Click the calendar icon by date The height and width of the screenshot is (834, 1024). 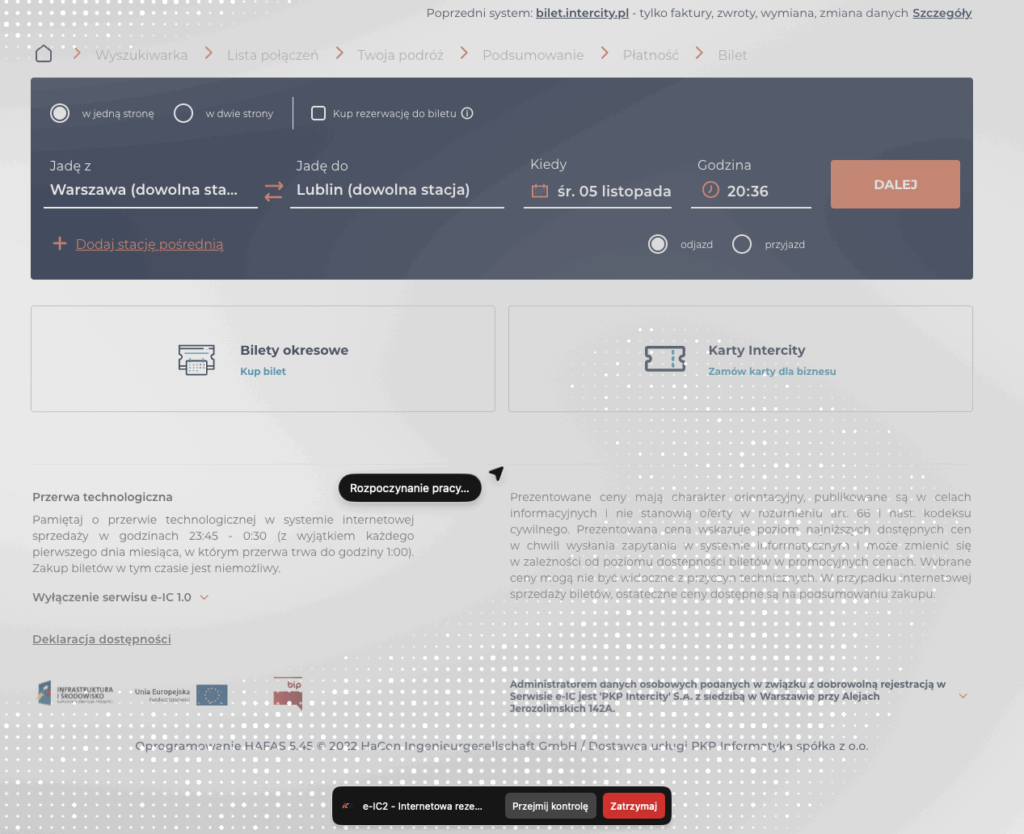tap(539, 191)
